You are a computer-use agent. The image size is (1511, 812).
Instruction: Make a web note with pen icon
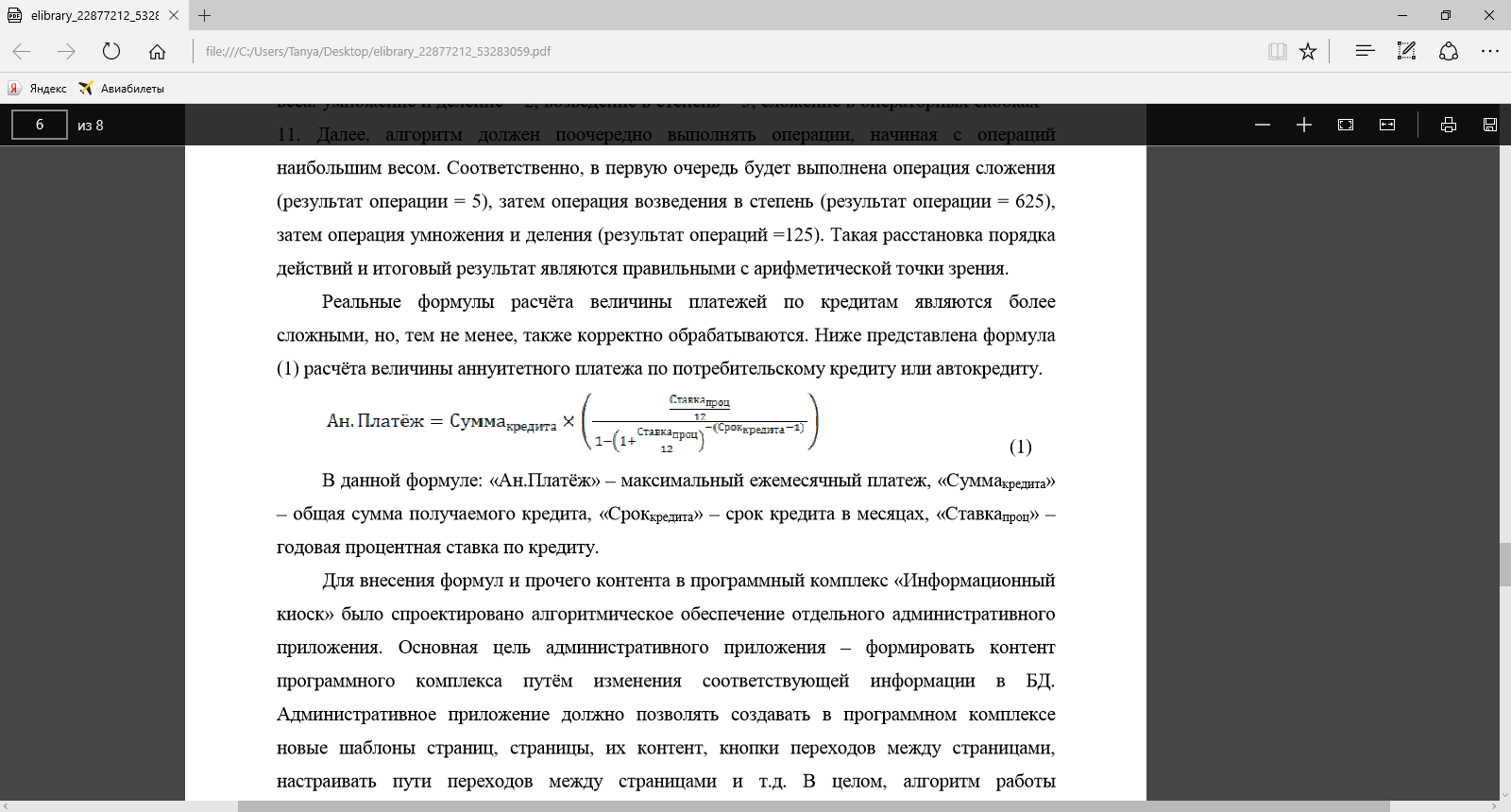click(x=1406, y=51)
